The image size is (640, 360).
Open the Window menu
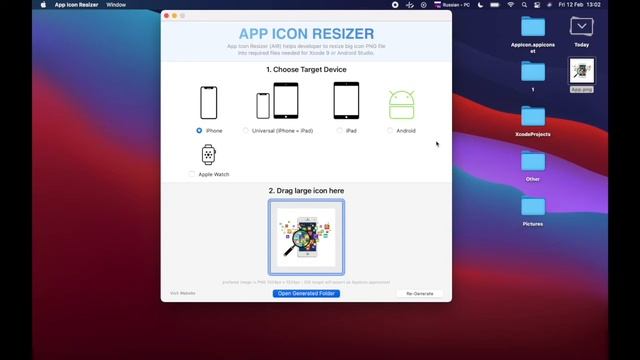[116, 5]
